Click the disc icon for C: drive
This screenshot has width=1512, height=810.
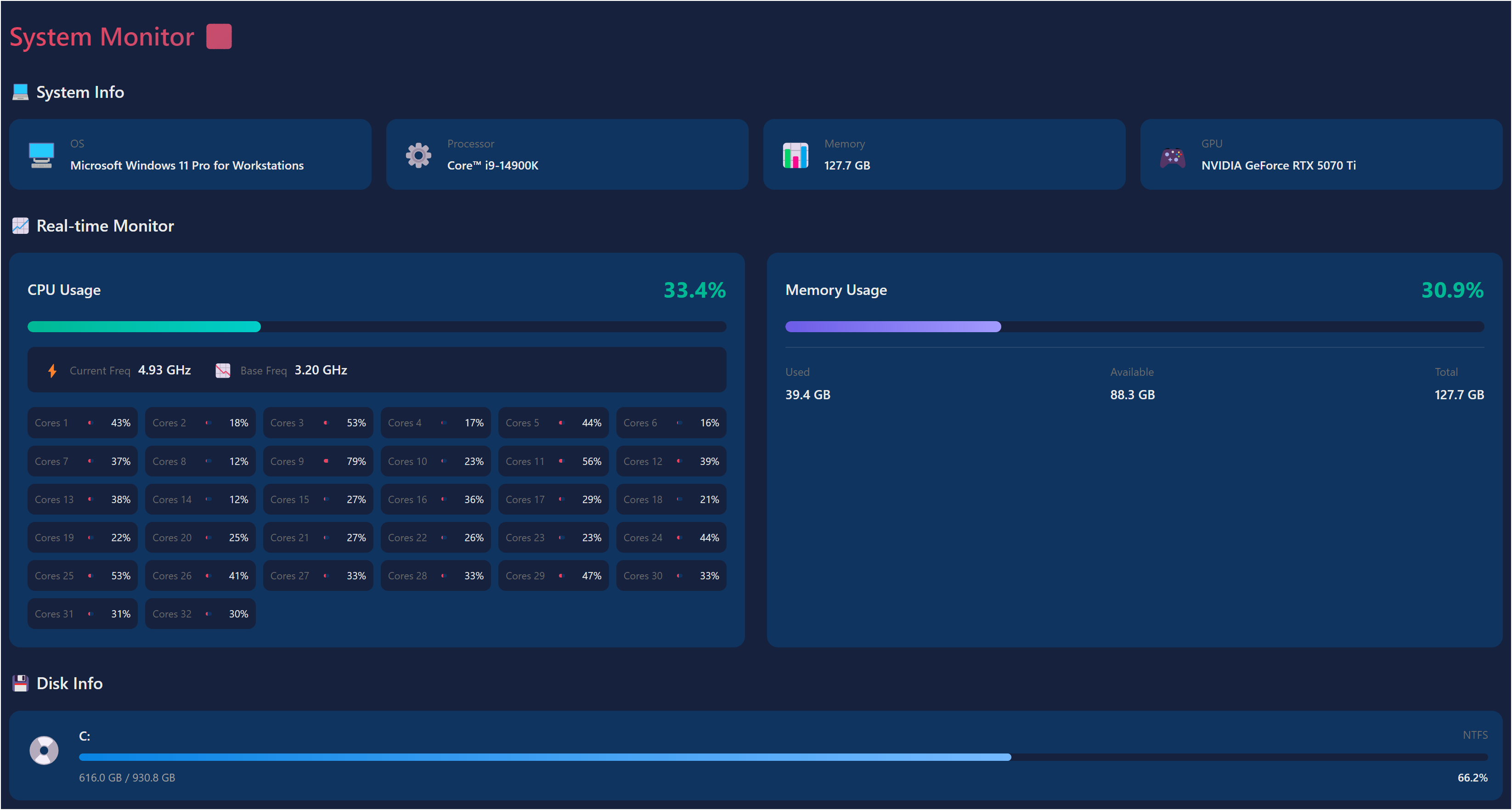[x=44, y=750]
